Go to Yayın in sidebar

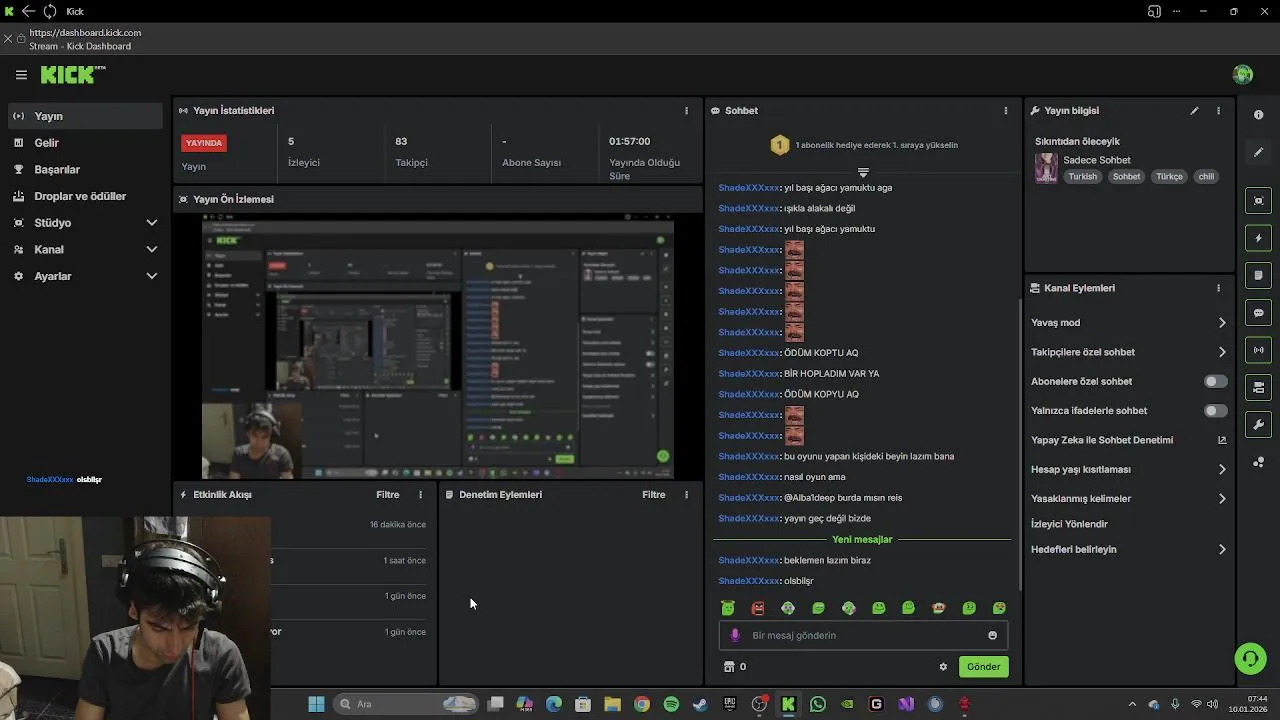(85, 116)
